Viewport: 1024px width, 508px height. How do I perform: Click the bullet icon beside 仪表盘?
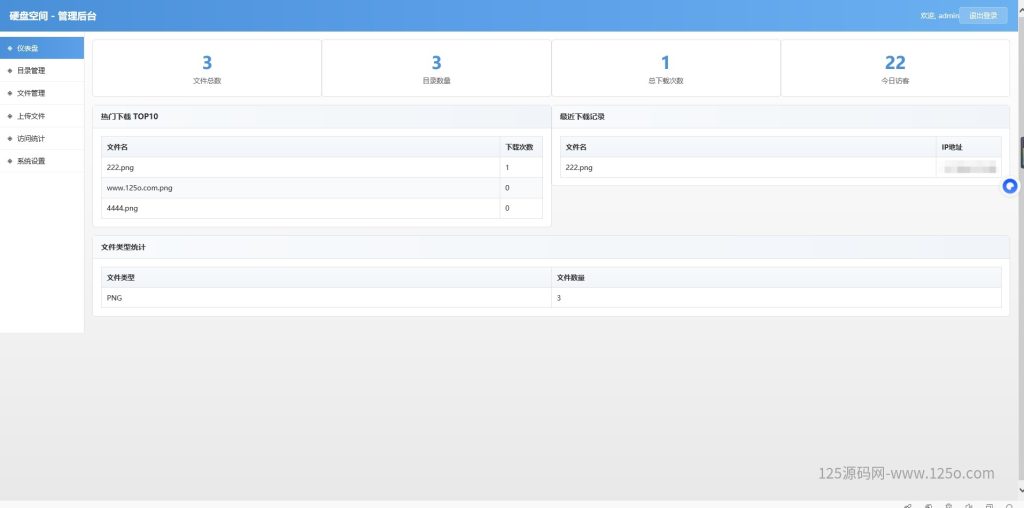(x=9, y=48)
